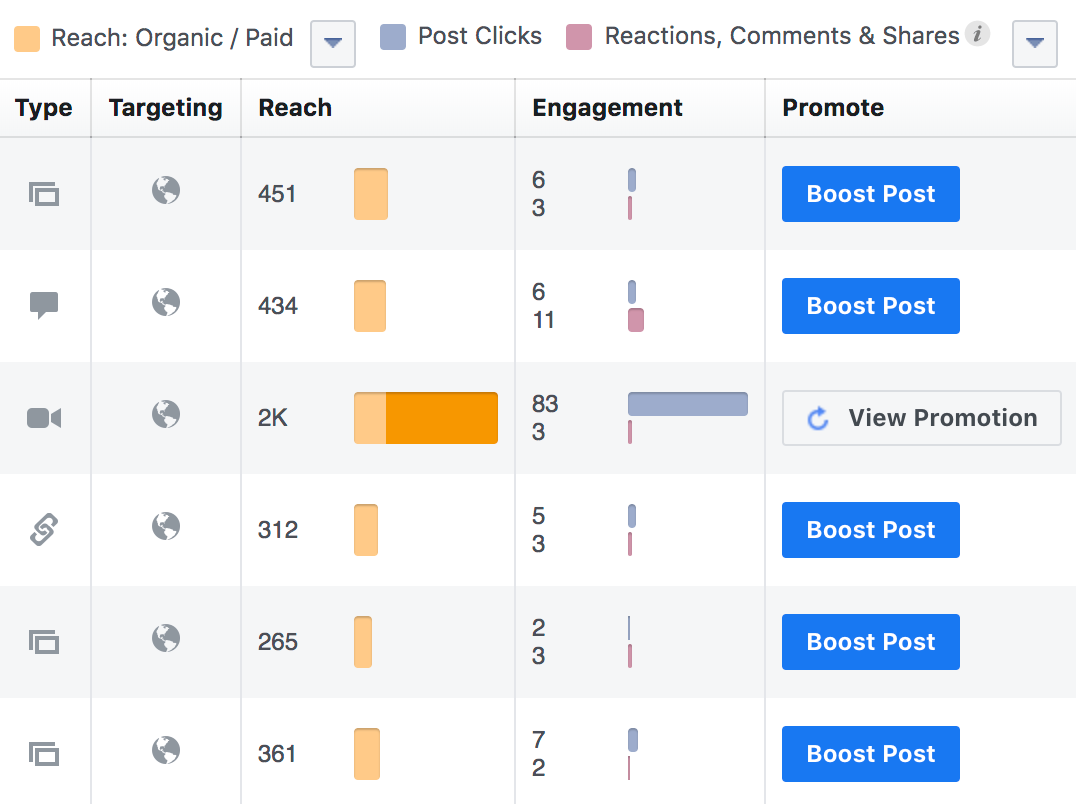Image resolution: width=1076 pixels, height=804 pixels.
Task: Click the photo album icon in the 451 reach row
Action: [x=44, y=194]
